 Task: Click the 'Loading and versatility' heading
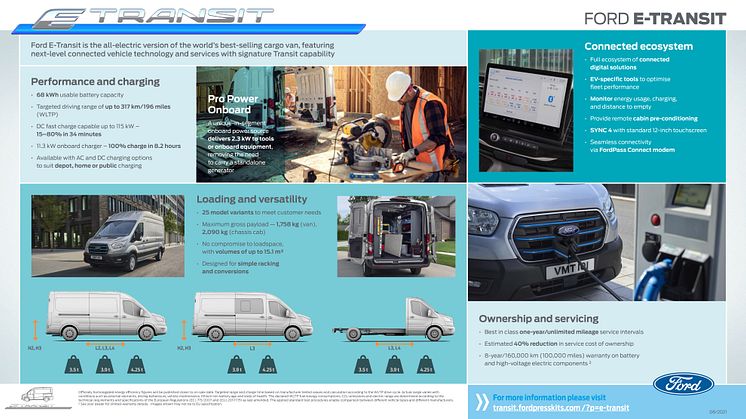click(x=252, y=199)
